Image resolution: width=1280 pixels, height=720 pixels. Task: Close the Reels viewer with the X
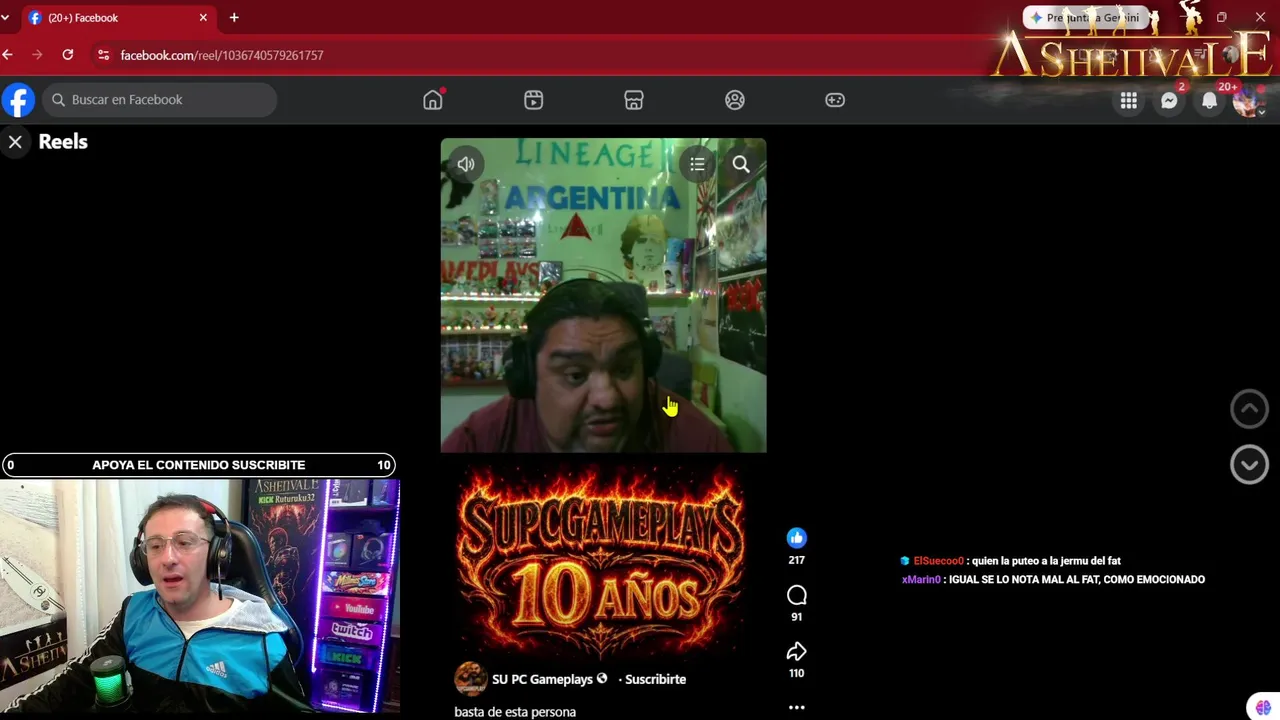click(x=15, y=142)
